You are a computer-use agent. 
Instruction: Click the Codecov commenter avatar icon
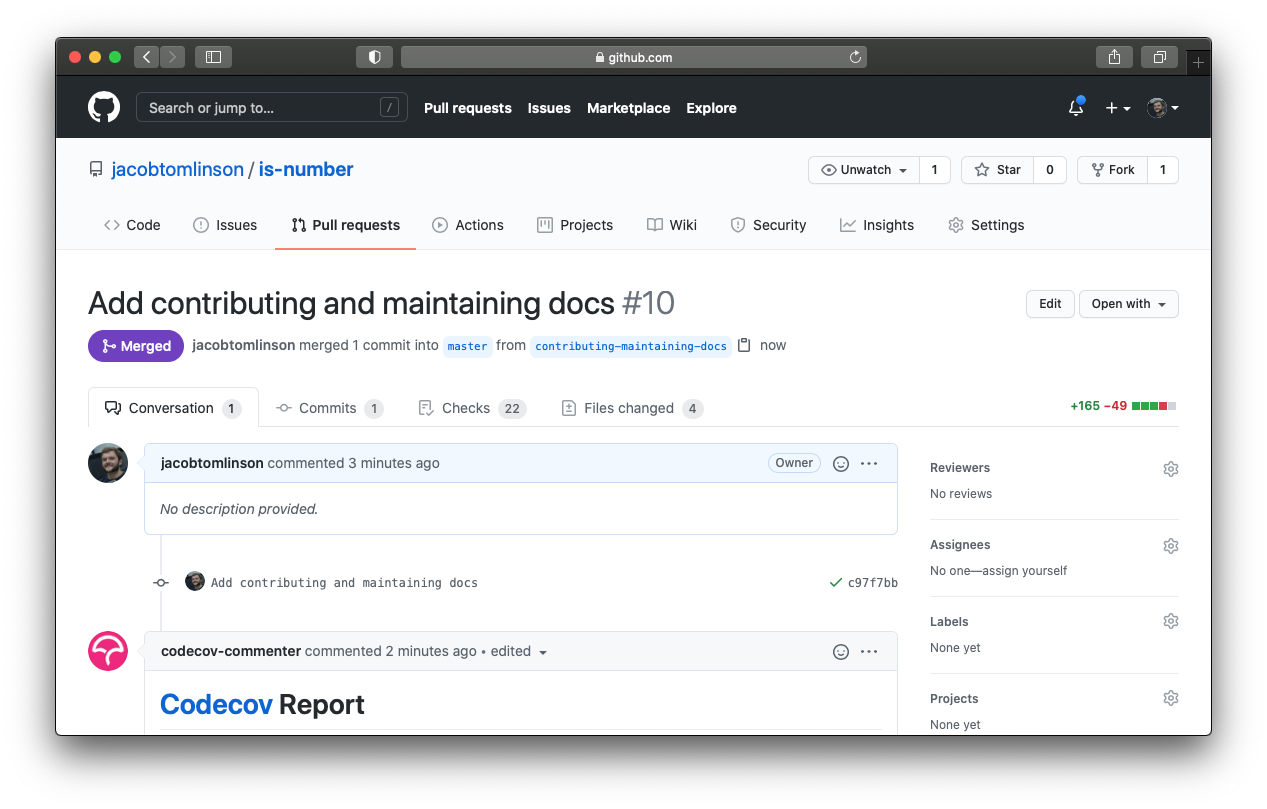(107, 651)
